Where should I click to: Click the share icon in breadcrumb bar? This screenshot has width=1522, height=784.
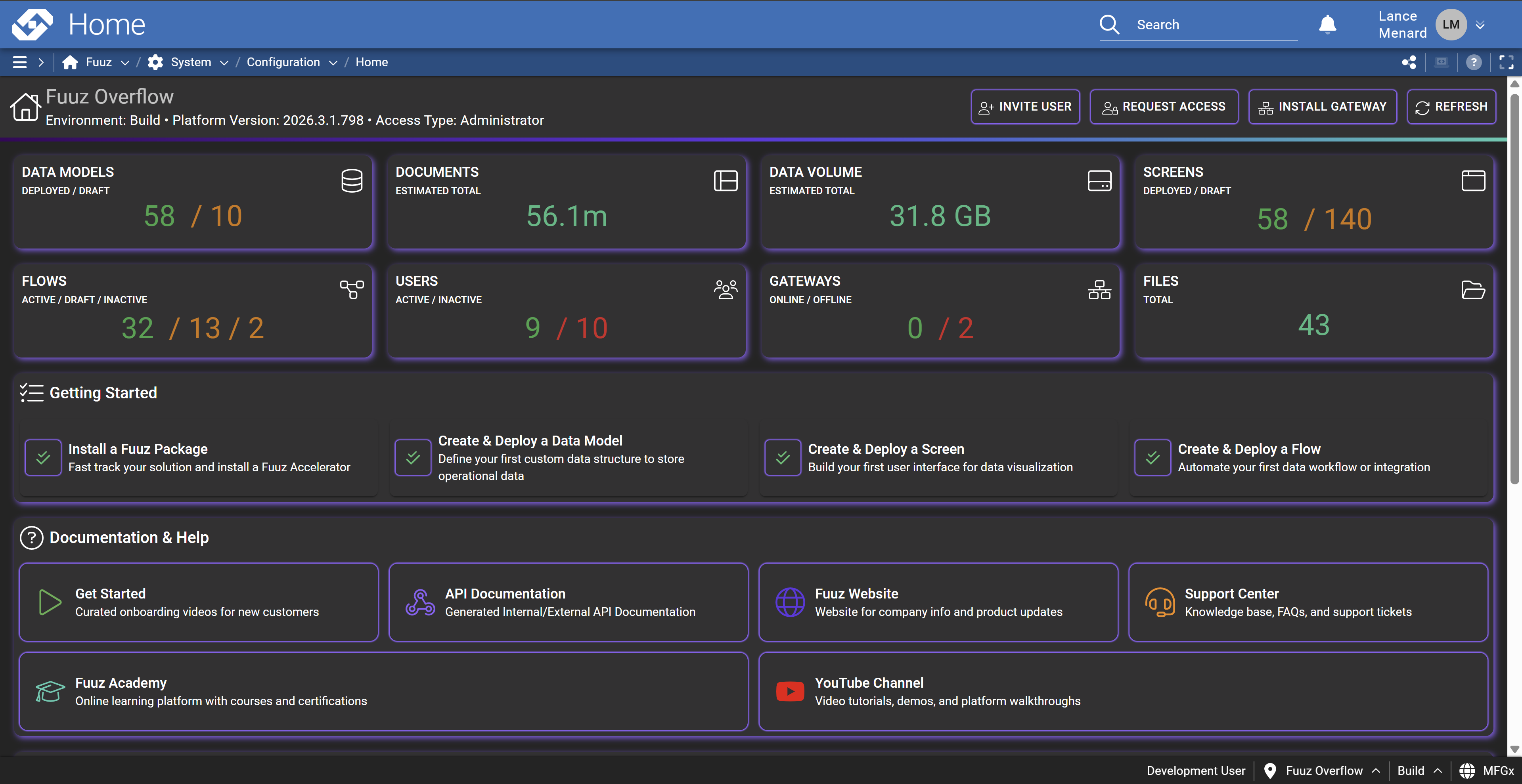[1409, 62]
